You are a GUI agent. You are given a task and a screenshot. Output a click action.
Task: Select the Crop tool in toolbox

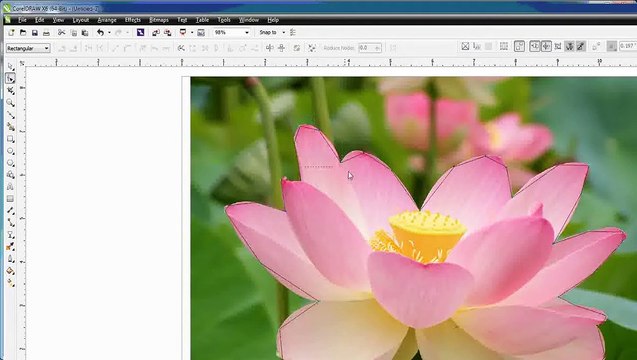pos(11,91)
